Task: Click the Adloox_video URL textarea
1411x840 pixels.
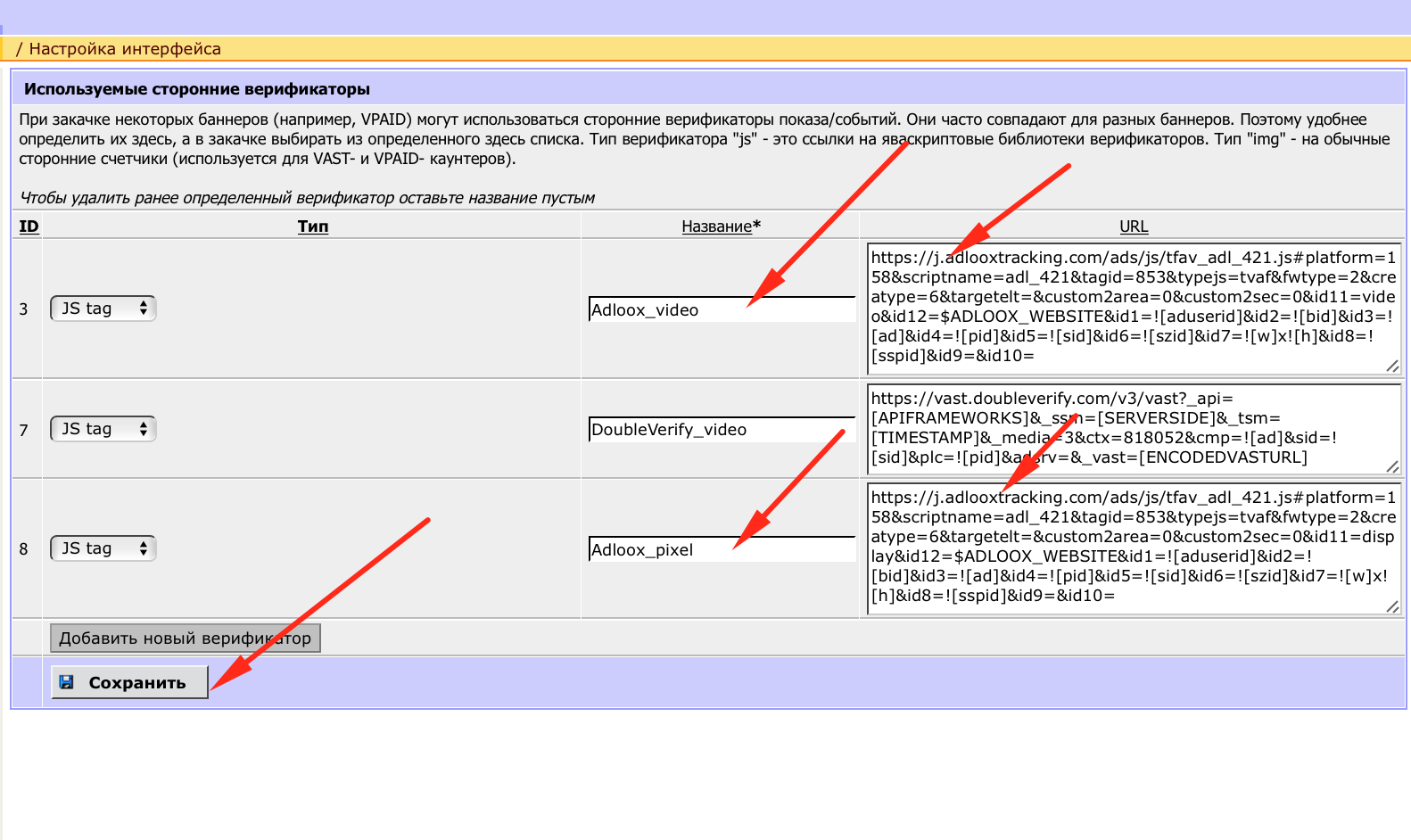Action: point(1134,308)
